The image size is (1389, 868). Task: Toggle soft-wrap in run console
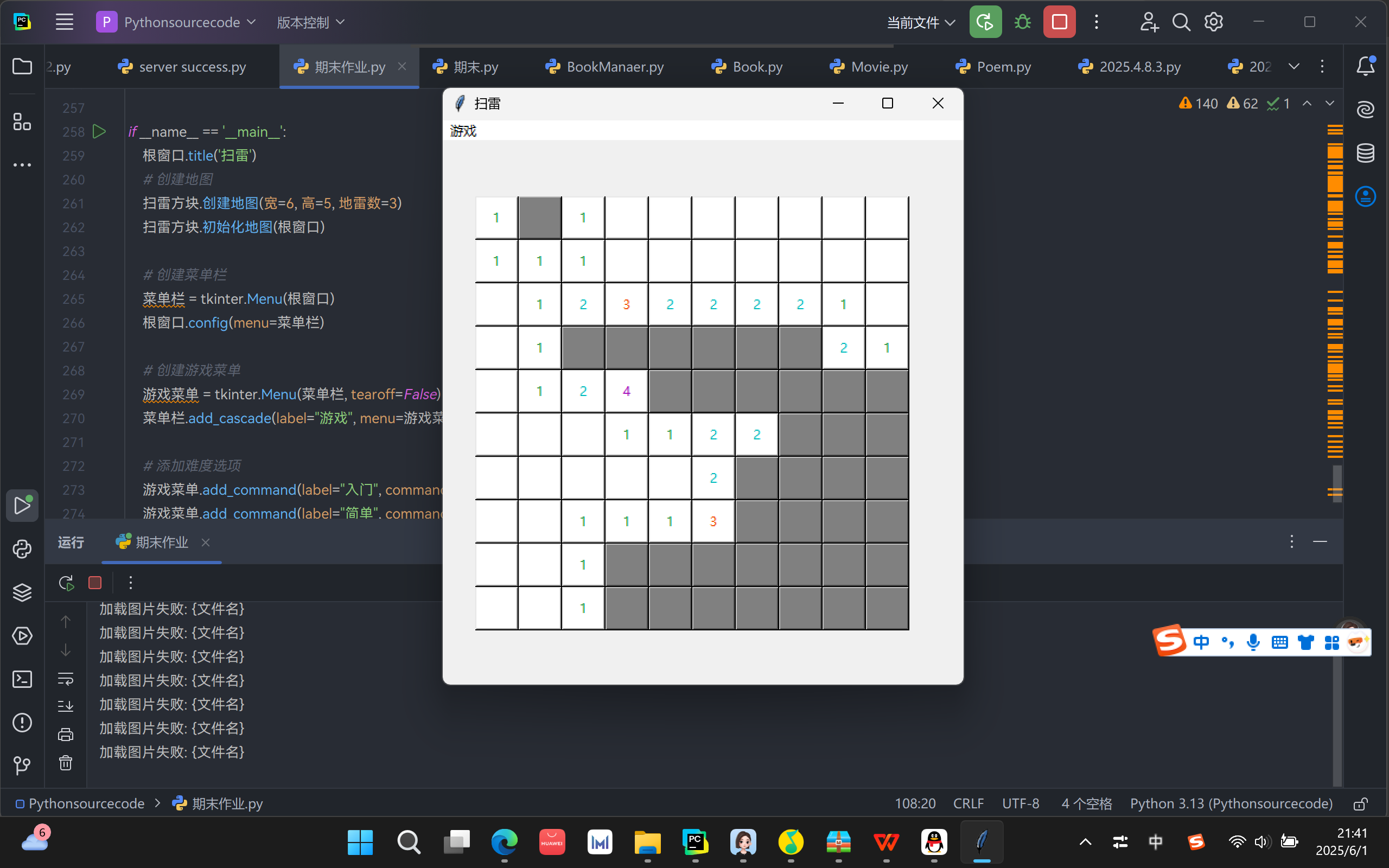[x=66, y=679]
